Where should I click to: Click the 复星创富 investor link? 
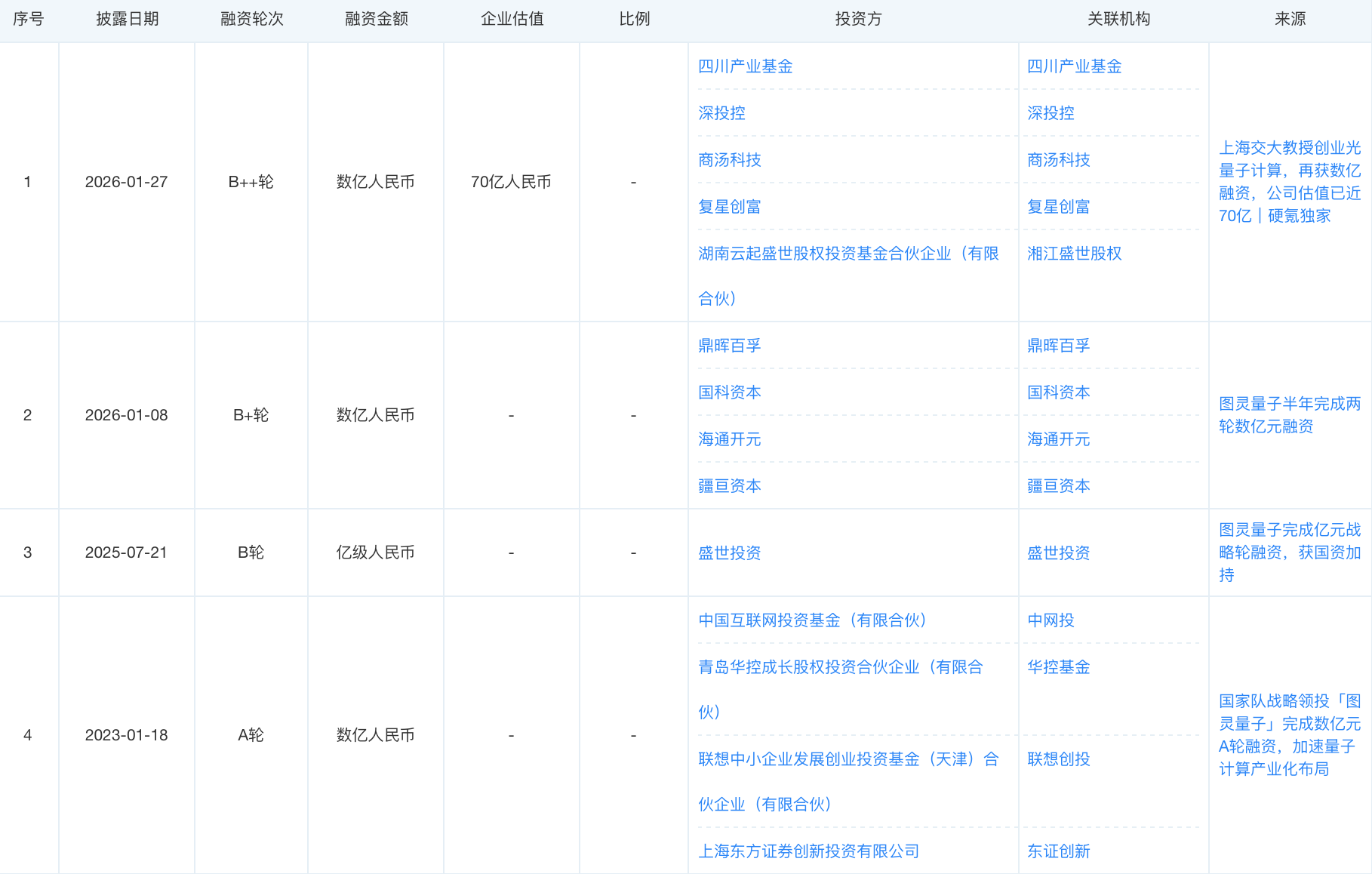point(729,207)
